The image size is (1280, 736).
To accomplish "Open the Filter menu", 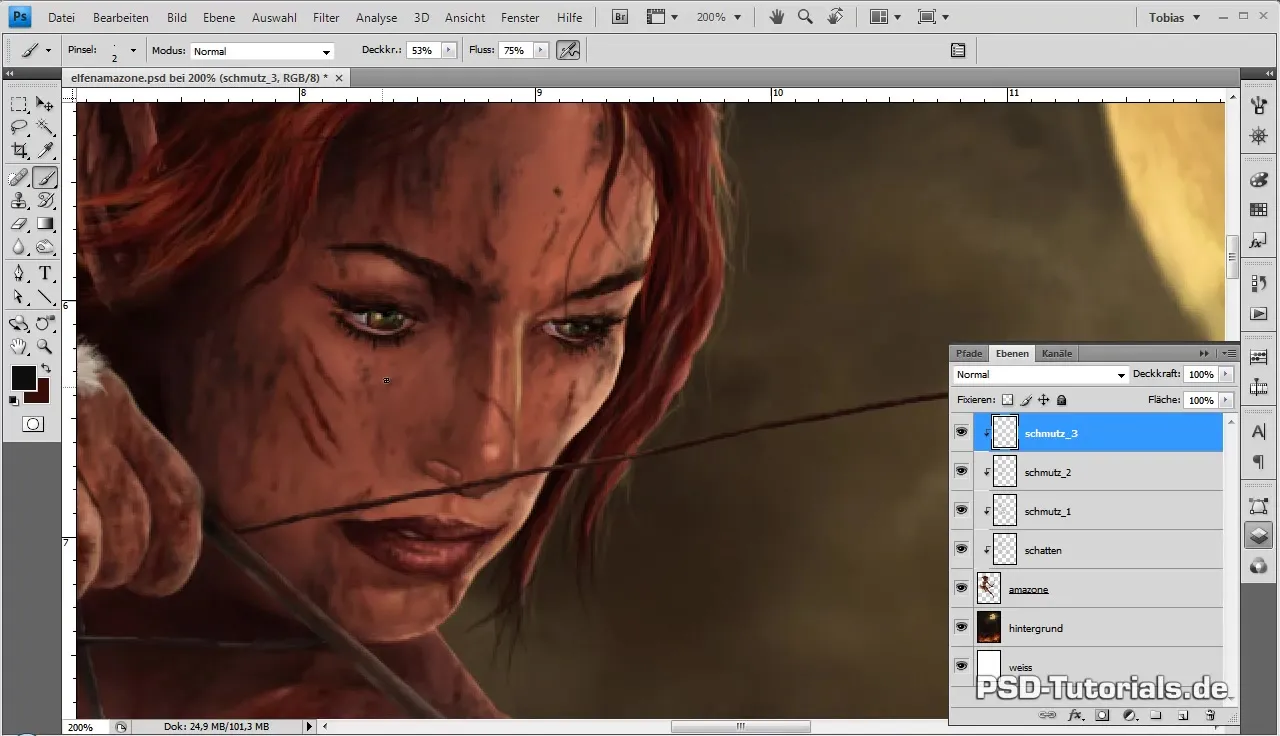I will pos(325,17).
